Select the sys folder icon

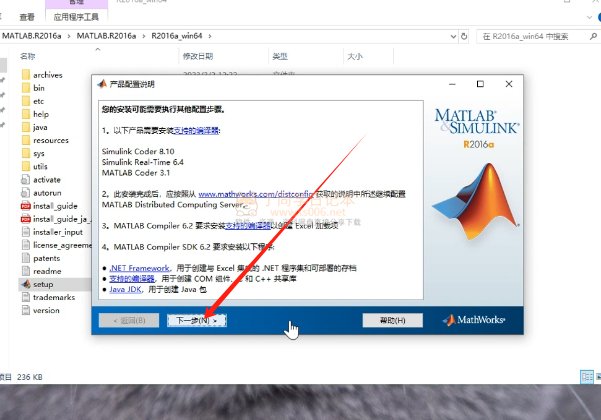(x=26, y=153)
